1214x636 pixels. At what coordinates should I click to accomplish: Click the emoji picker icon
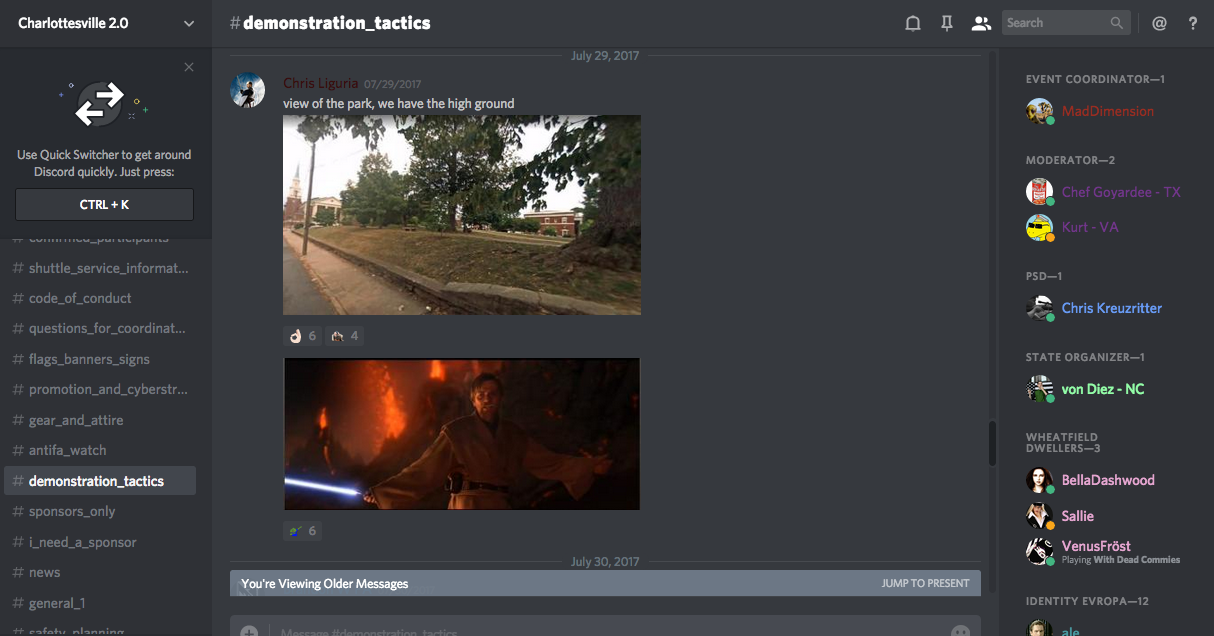click(960, 630)
